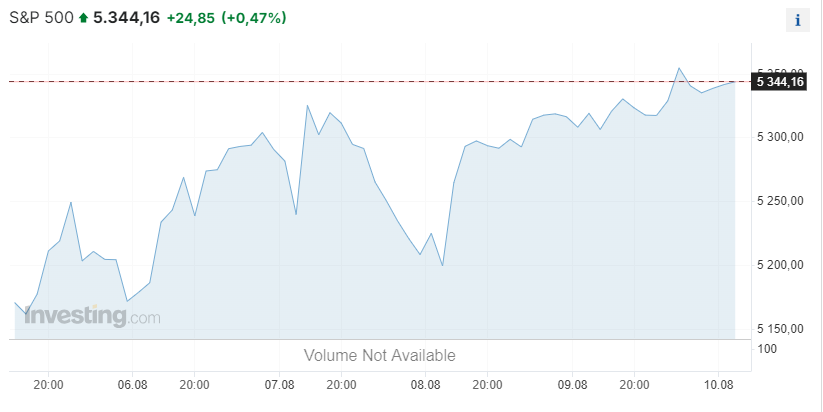Click the green up arrow beside S&P 500
This screenshot has width=823, height=412.
point(83,18)
